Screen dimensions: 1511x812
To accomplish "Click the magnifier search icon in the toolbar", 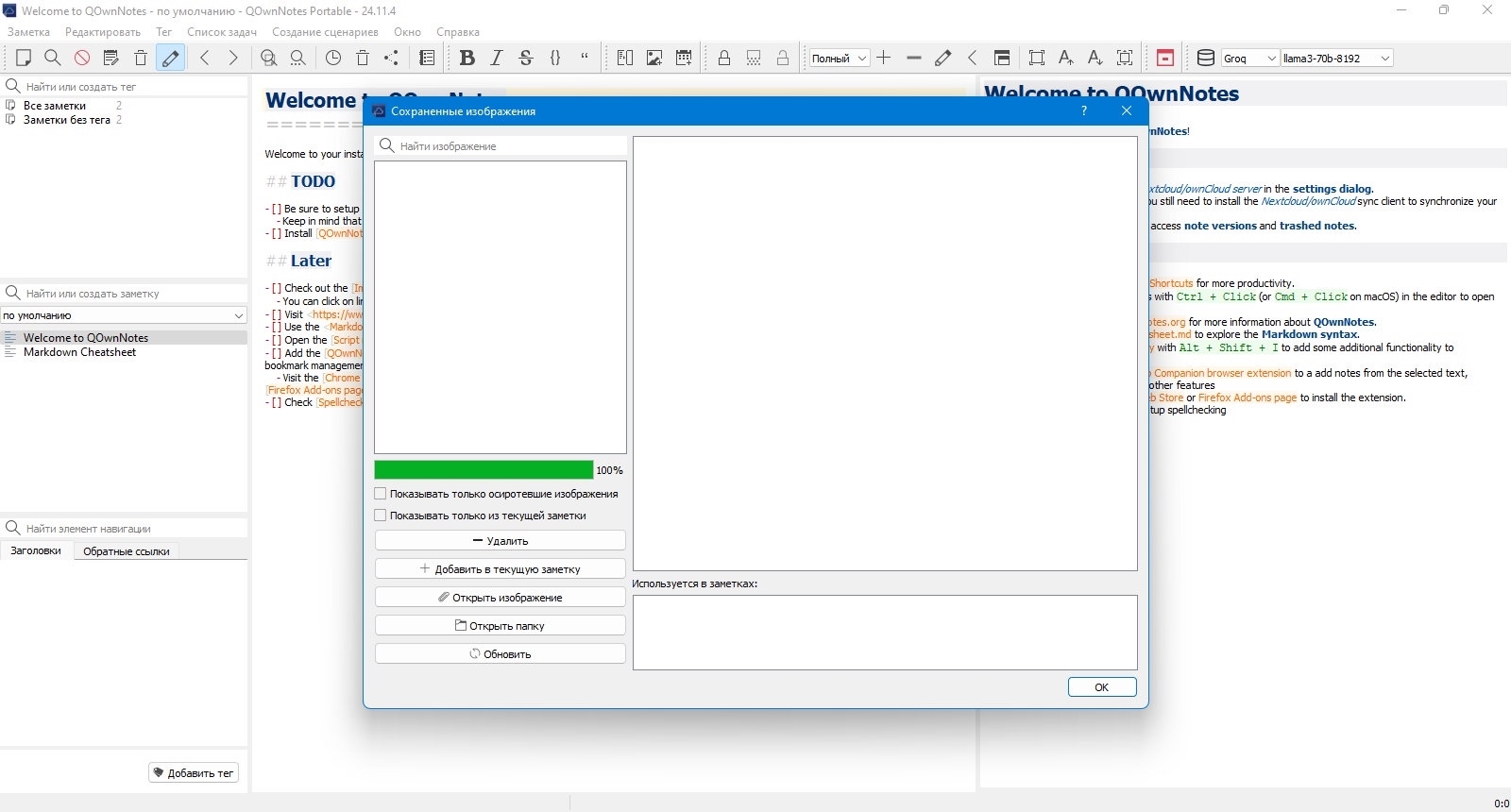I will pos(53,58).
